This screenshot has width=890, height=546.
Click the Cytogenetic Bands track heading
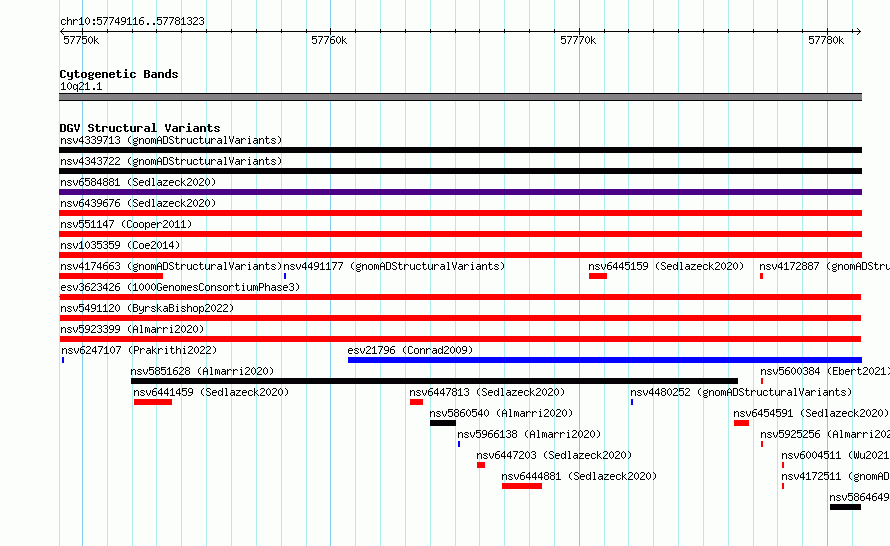point(119,74)
